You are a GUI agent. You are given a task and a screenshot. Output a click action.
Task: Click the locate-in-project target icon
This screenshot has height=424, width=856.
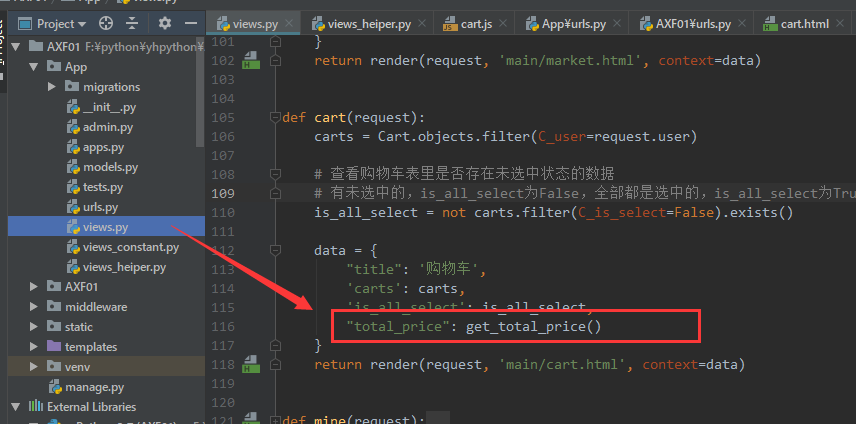pyautogui.click(x=106, y=23)
